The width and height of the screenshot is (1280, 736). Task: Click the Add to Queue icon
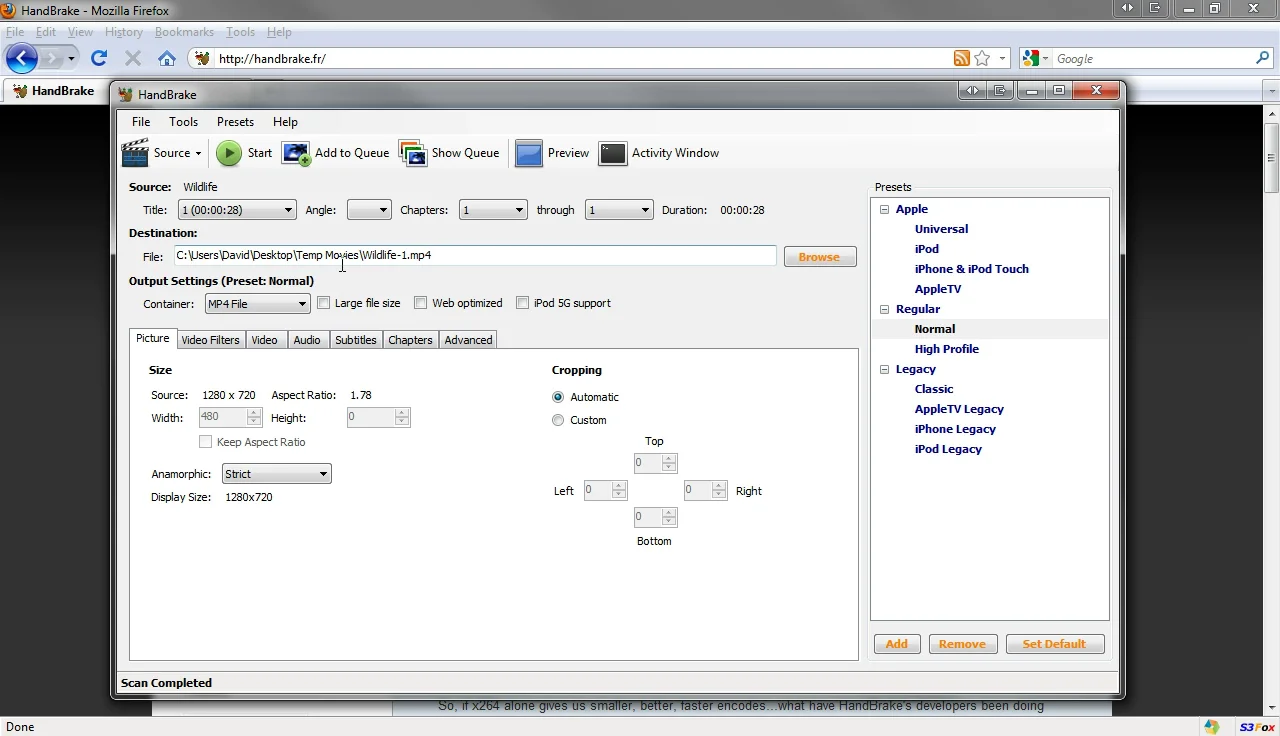point(297,153)
